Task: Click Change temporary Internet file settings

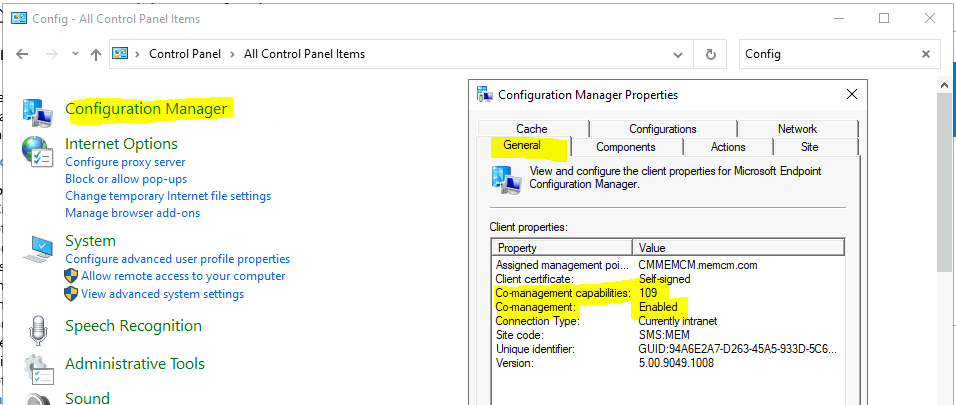Action: pos(168,196)
